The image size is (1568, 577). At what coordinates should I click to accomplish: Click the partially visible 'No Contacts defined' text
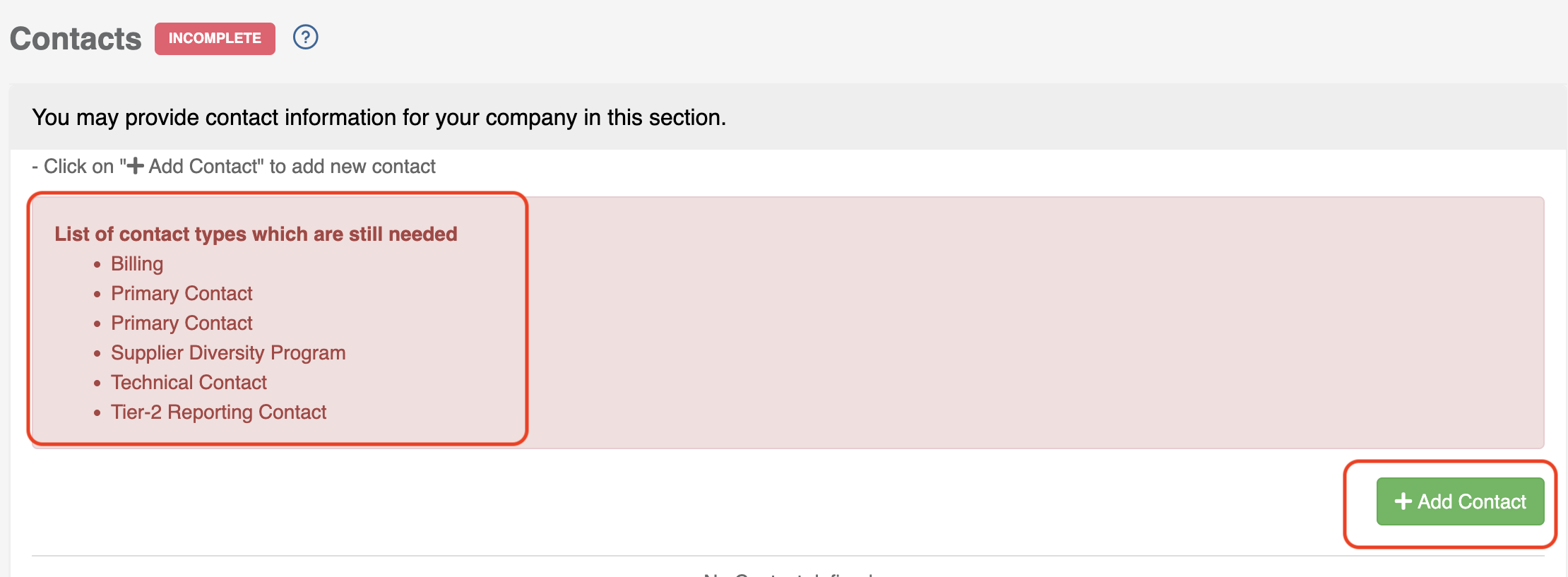(788, 573)
